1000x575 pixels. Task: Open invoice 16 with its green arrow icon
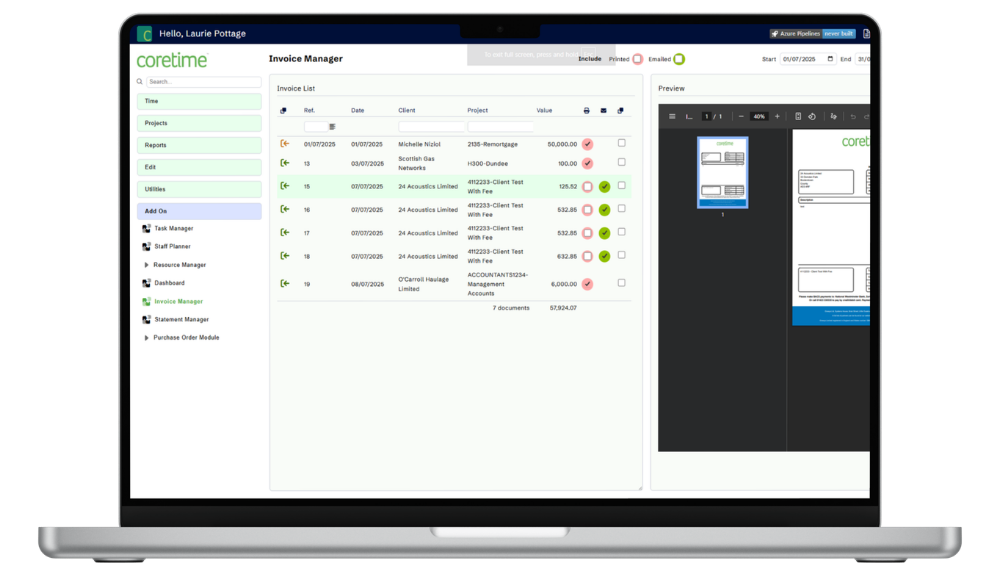pyautogui.click(x=284, y=209)
